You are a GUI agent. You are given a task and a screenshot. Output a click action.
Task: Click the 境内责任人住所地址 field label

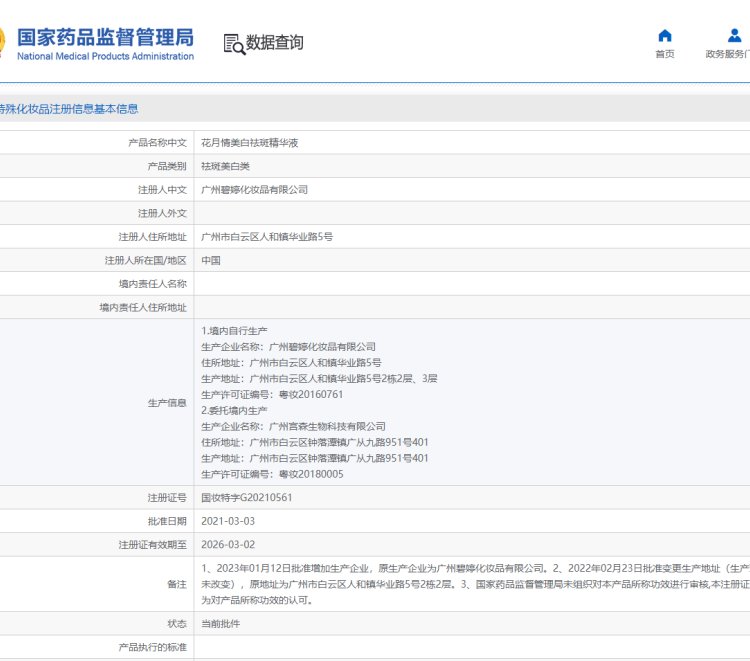coord(143,307)
